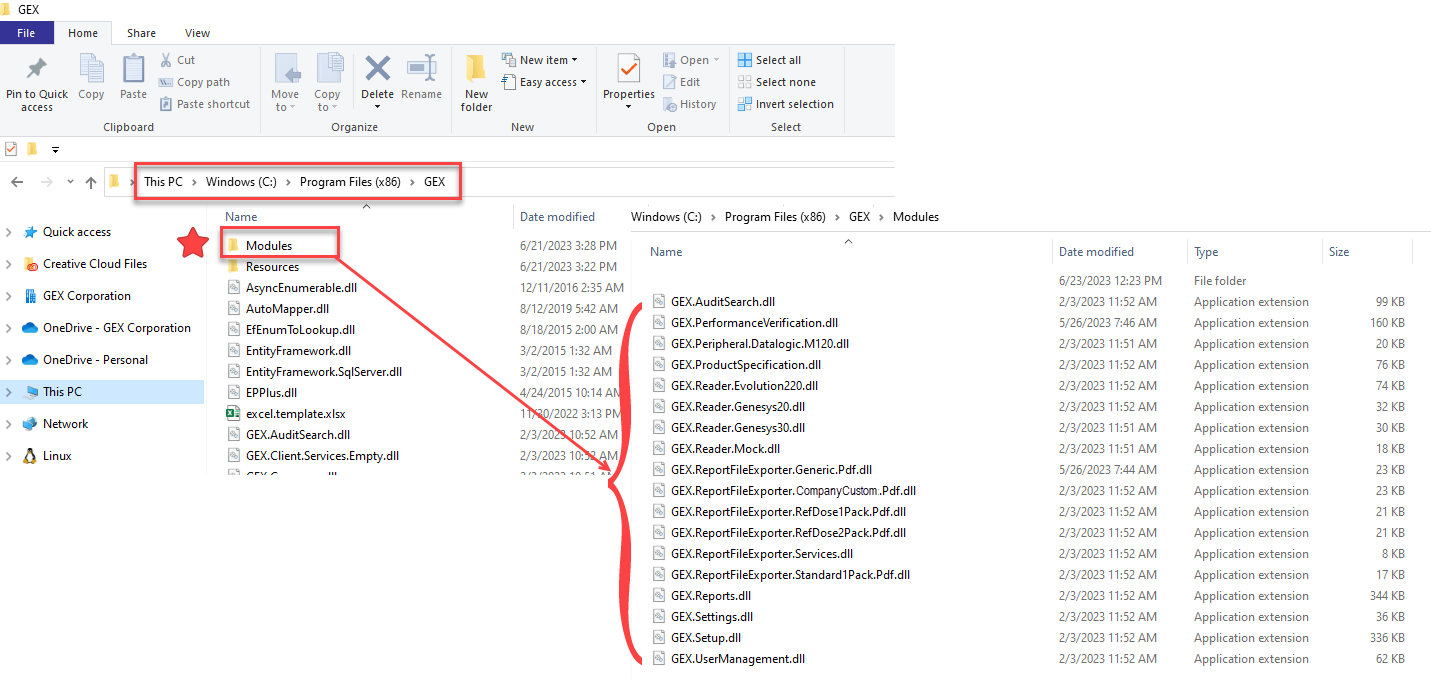Image resolution: width=1431 pixels, height=679 pixels.
Task: Click Program Files (x86) in the red-boxed address bar
Action: [x=350, y=182]
